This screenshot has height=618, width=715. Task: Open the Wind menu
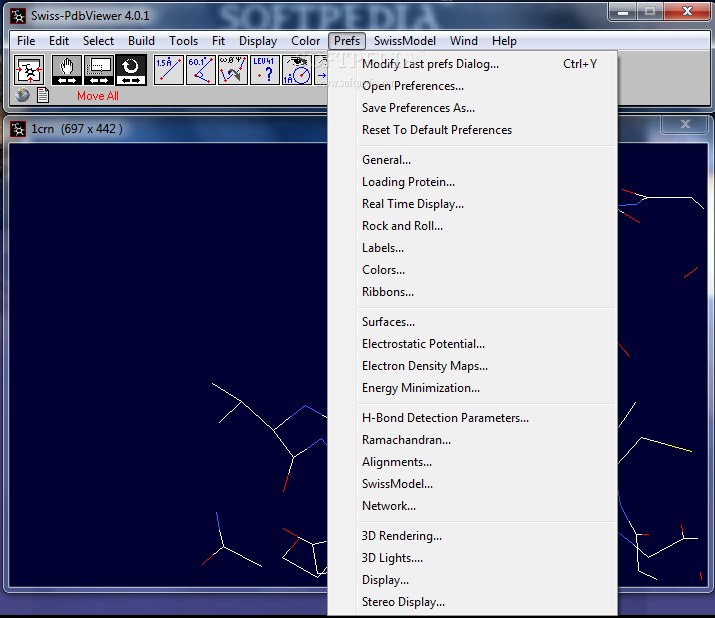coord(464,41)
